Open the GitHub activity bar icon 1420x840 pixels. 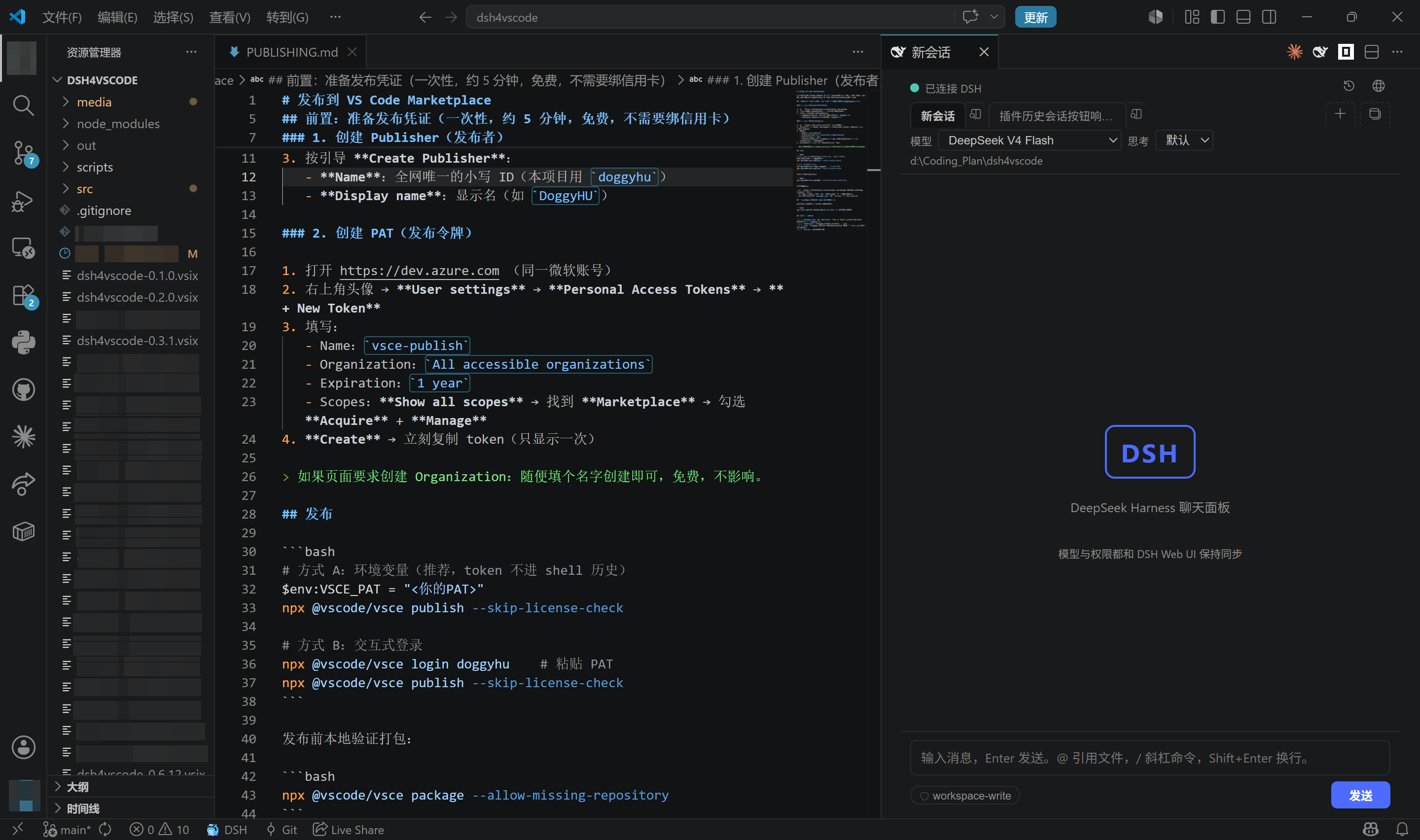pos(23,389)
